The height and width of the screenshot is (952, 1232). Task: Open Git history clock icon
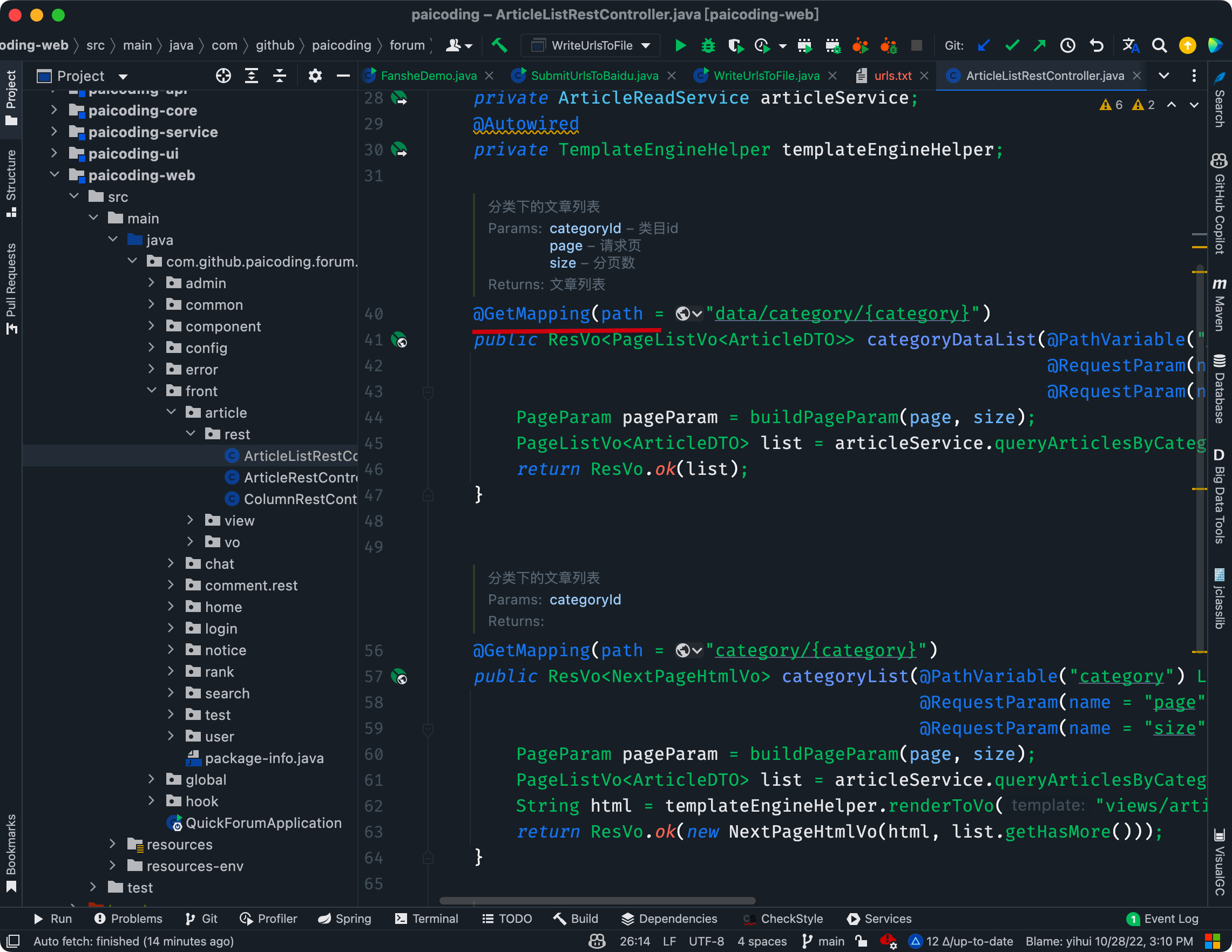point(1067,46)
